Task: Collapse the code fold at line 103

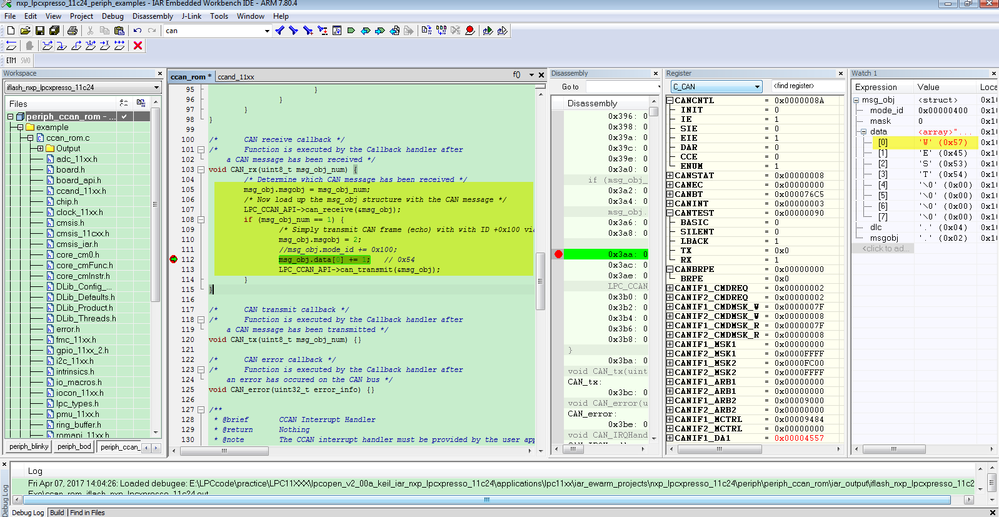Action: pyautogui.click(x=203, y=169)
